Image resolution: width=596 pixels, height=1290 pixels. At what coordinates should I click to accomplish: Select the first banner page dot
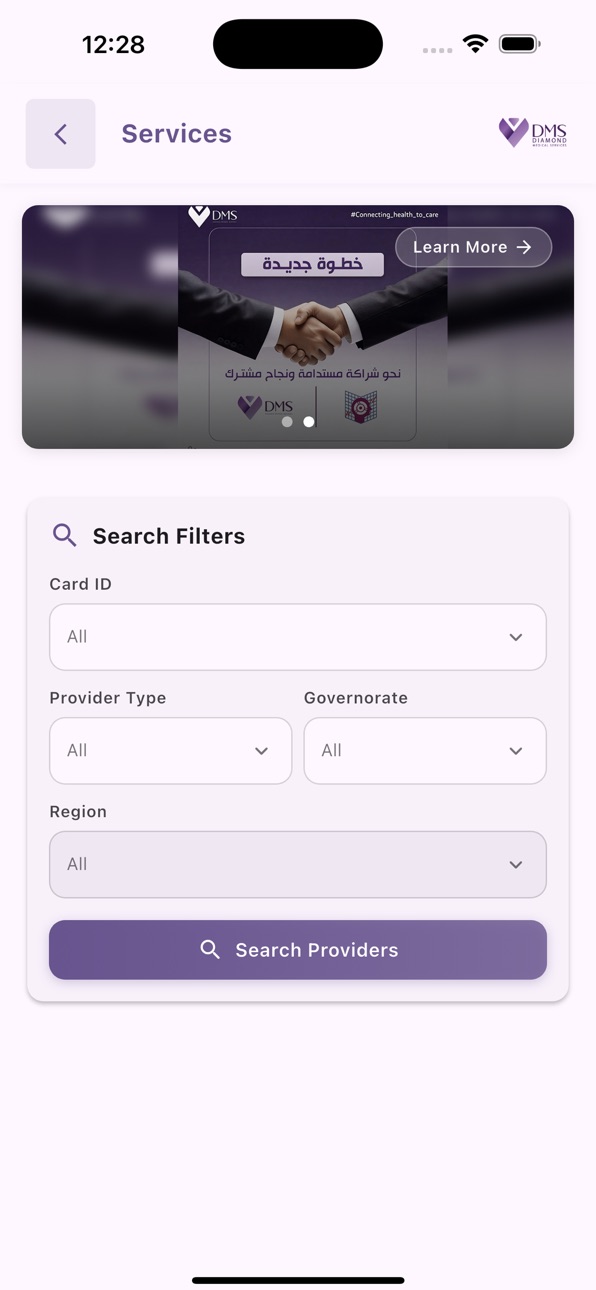(x=287, y=422)
